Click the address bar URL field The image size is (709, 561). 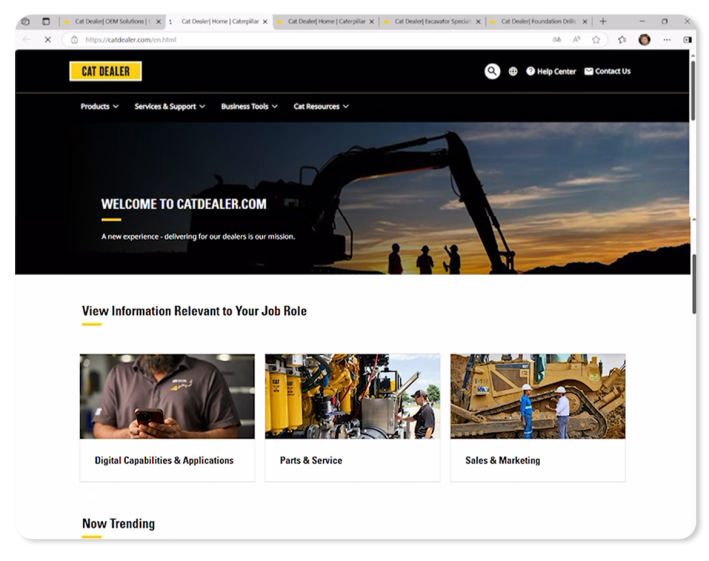(x=300, y=40)
